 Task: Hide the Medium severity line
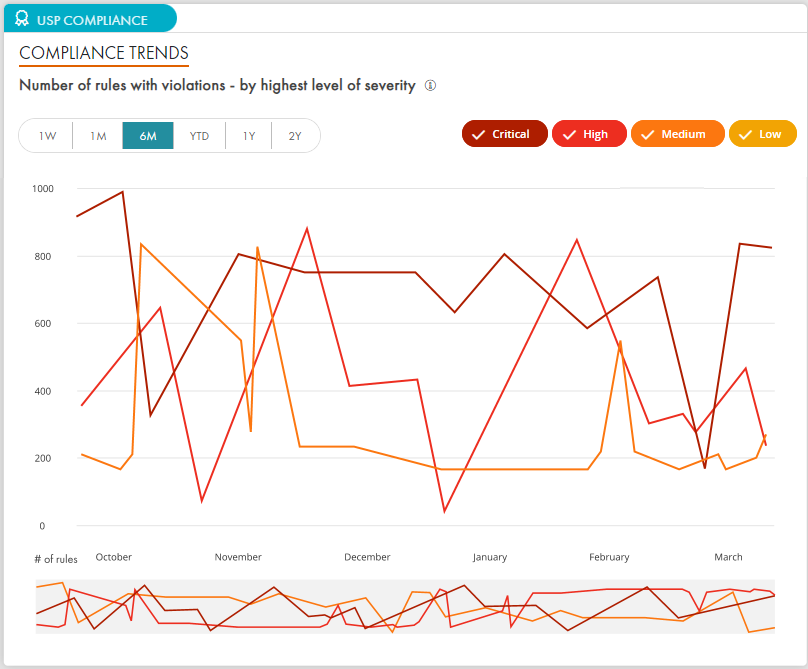tap(675, 134)
